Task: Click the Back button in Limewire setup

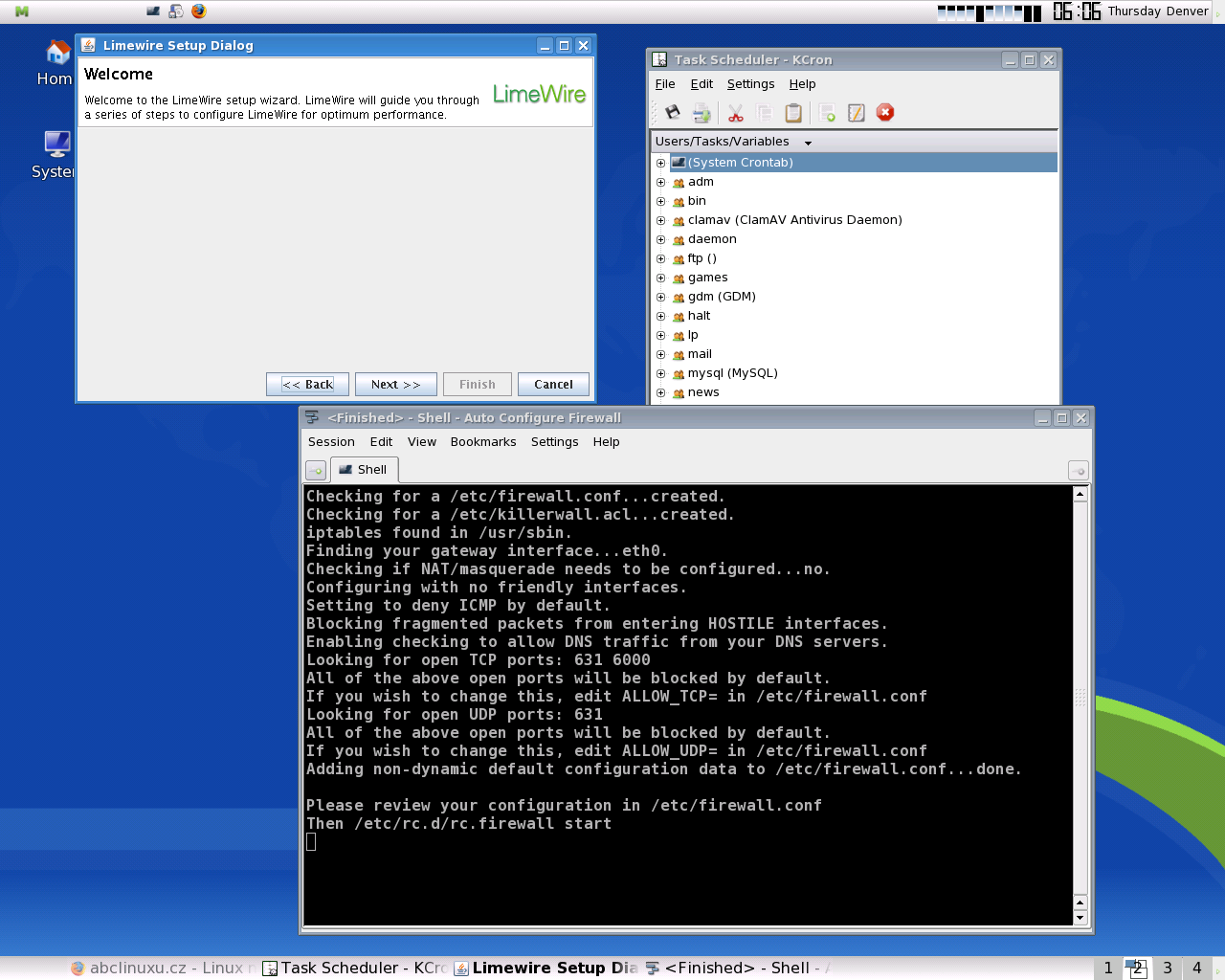Action: coord(307,384)
